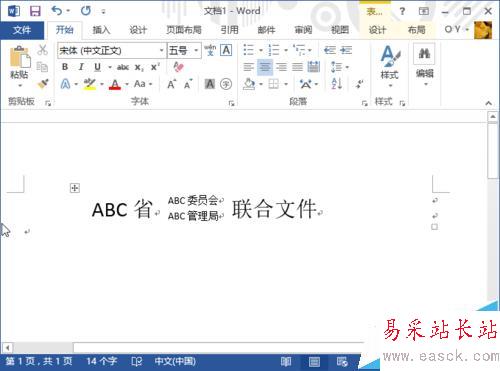Increase font size with A up
The image size is (500, 371).
tap(171, 84)
